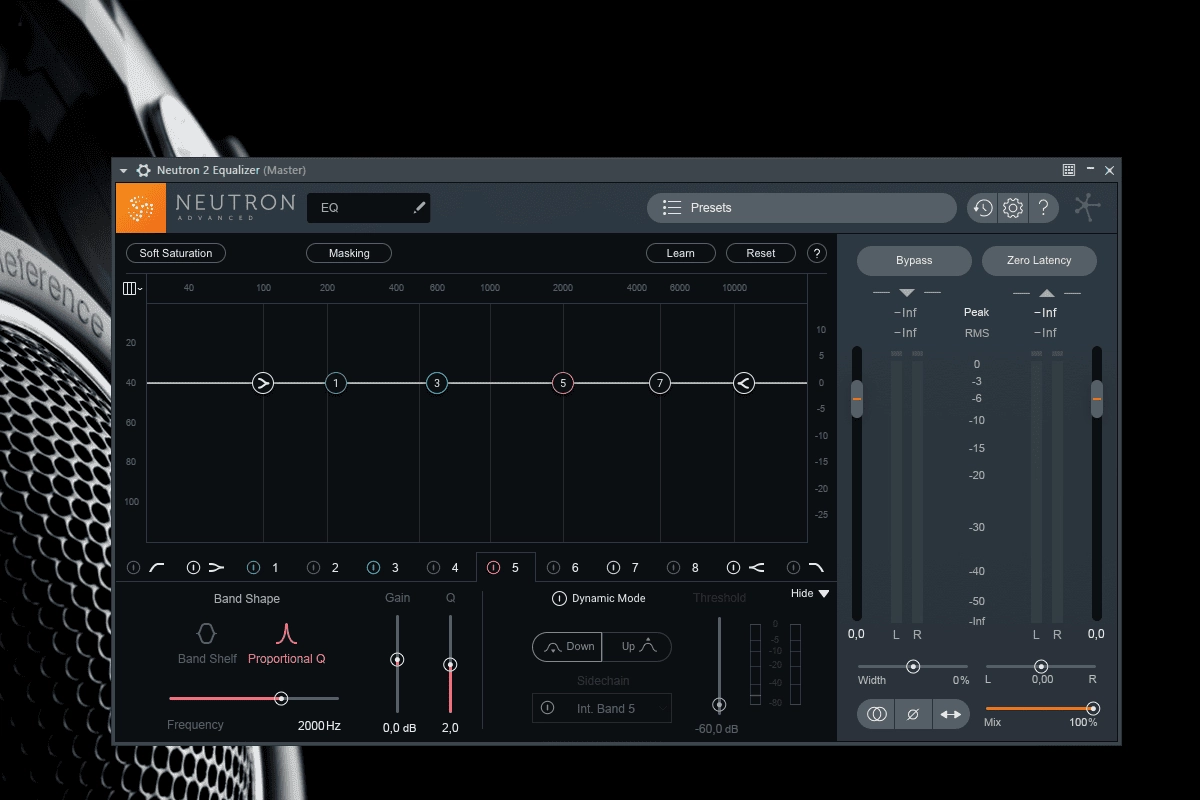Select the band 8 tab

[695, 568]
